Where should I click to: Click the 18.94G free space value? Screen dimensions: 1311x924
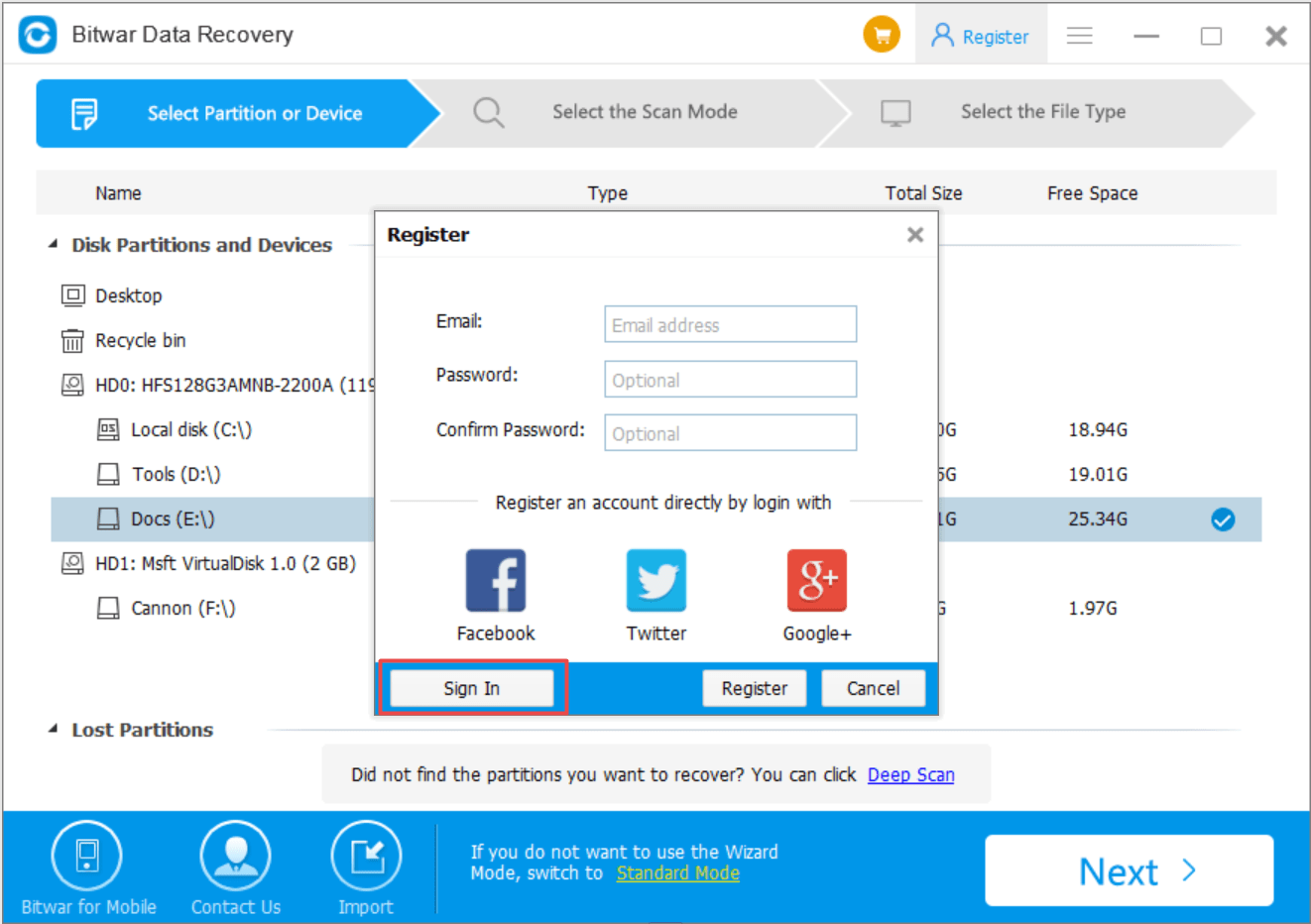[1098, 429]
